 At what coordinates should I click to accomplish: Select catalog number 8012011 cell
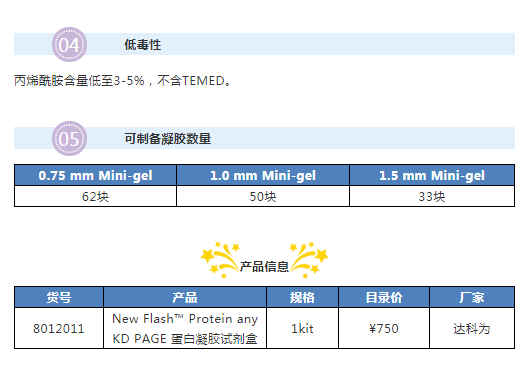click(59, 328)
